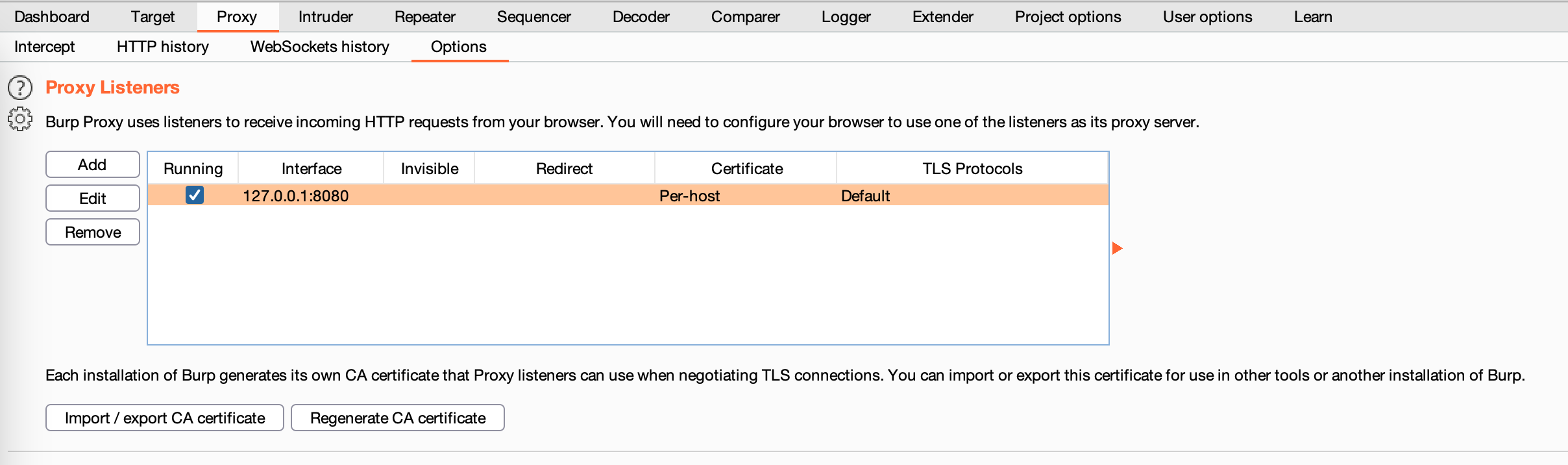The width and height of the screenshot is (1568, 465).
Task: Open the Repeater tab
Action: point(425,17)
